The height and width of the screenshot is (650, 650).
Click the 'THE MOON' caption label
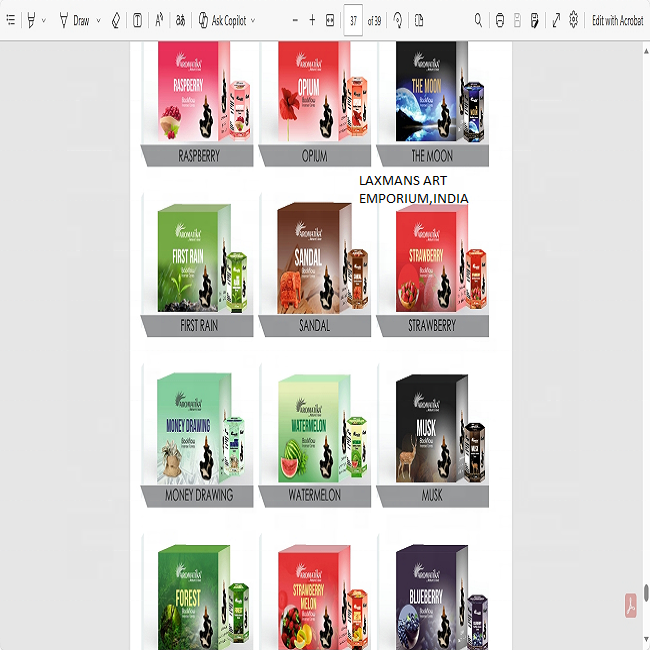click(x=432, y=156)
